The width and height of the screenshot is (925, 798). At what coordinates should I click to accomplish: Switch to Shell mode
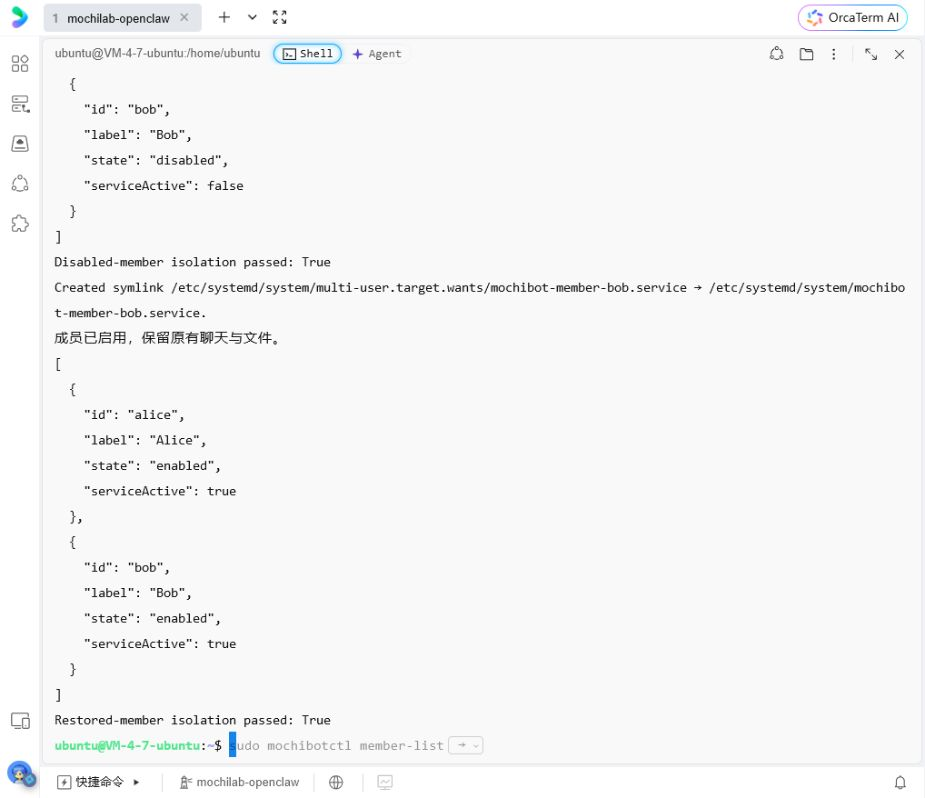point(307,54)
